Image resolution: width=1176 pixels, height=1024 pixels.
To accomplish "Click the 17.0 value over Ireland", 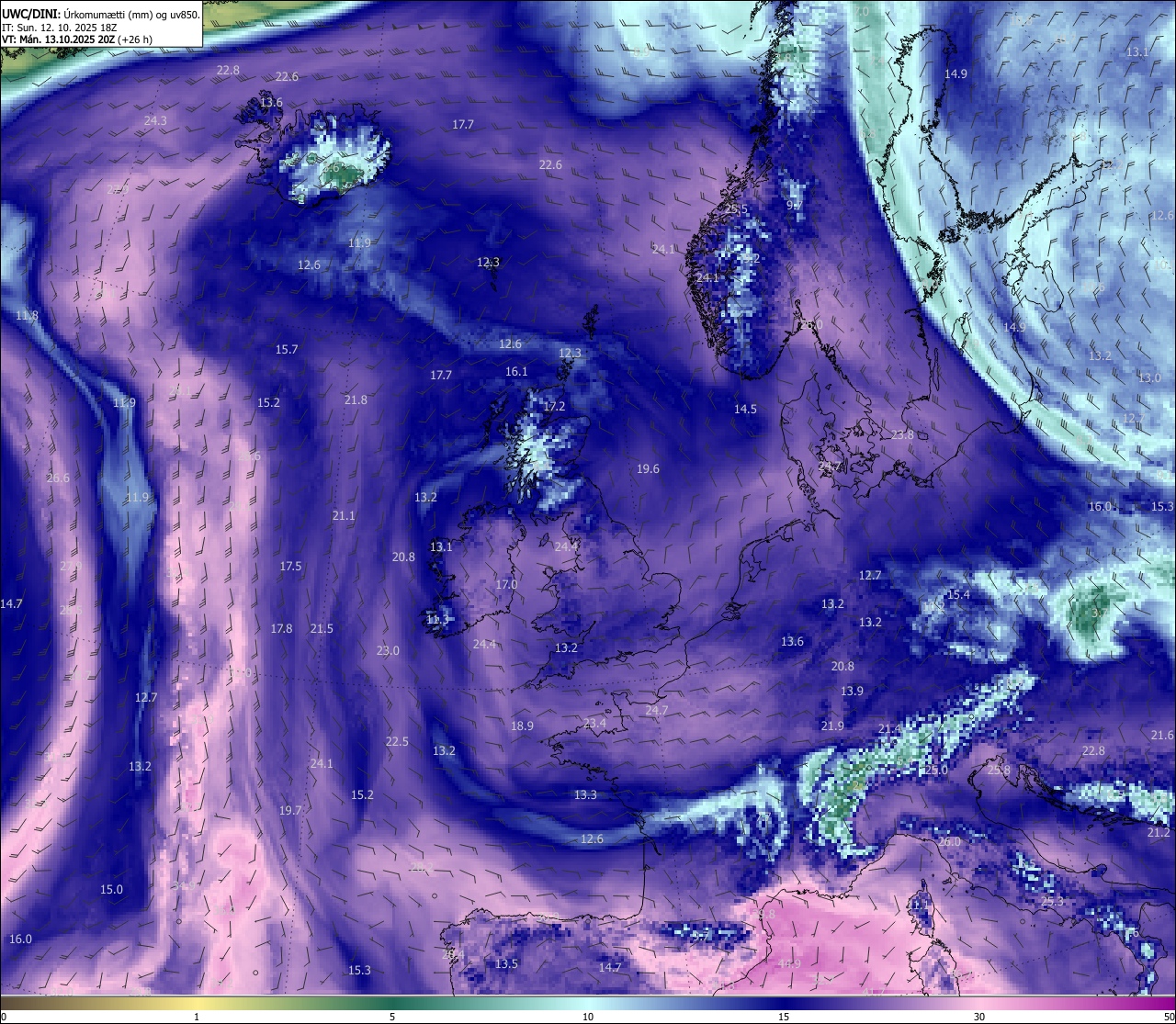I will pyautogui.click(x=506, y=584).
